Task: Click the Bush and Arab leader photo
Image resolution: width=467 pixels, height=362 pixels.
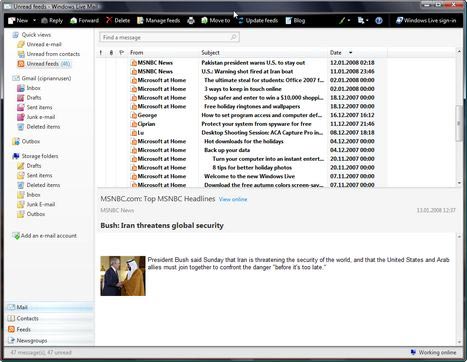Action: (x=123, y=276)
